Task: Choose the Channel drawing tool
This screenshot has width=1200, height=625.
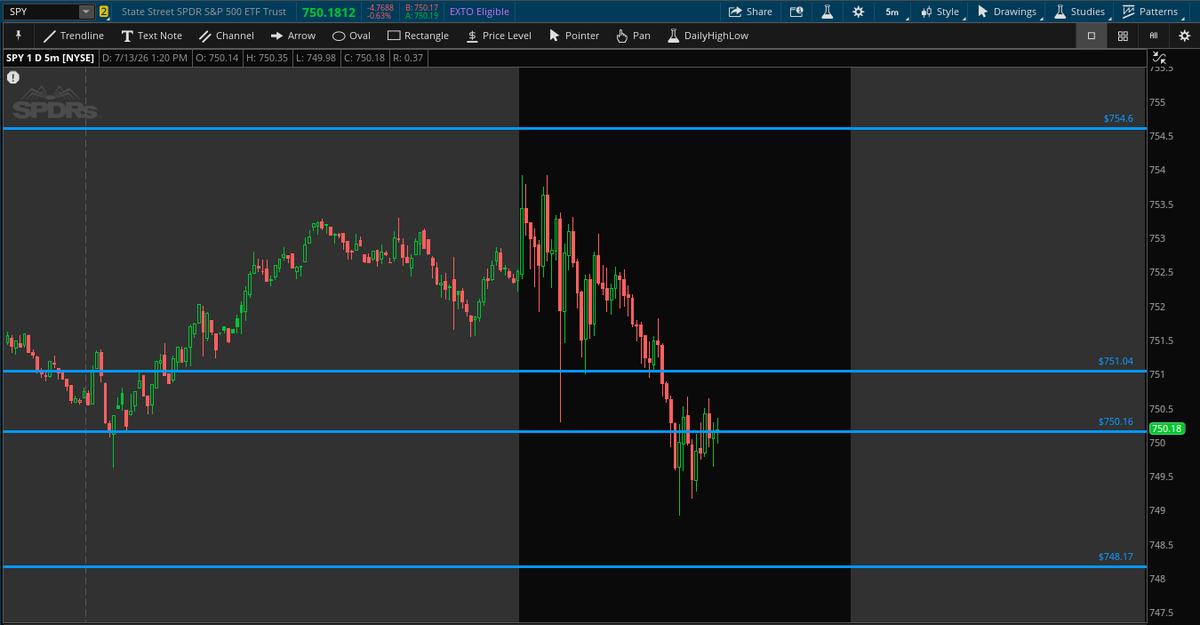Action: pyautogui.click(x=226, y=35)
